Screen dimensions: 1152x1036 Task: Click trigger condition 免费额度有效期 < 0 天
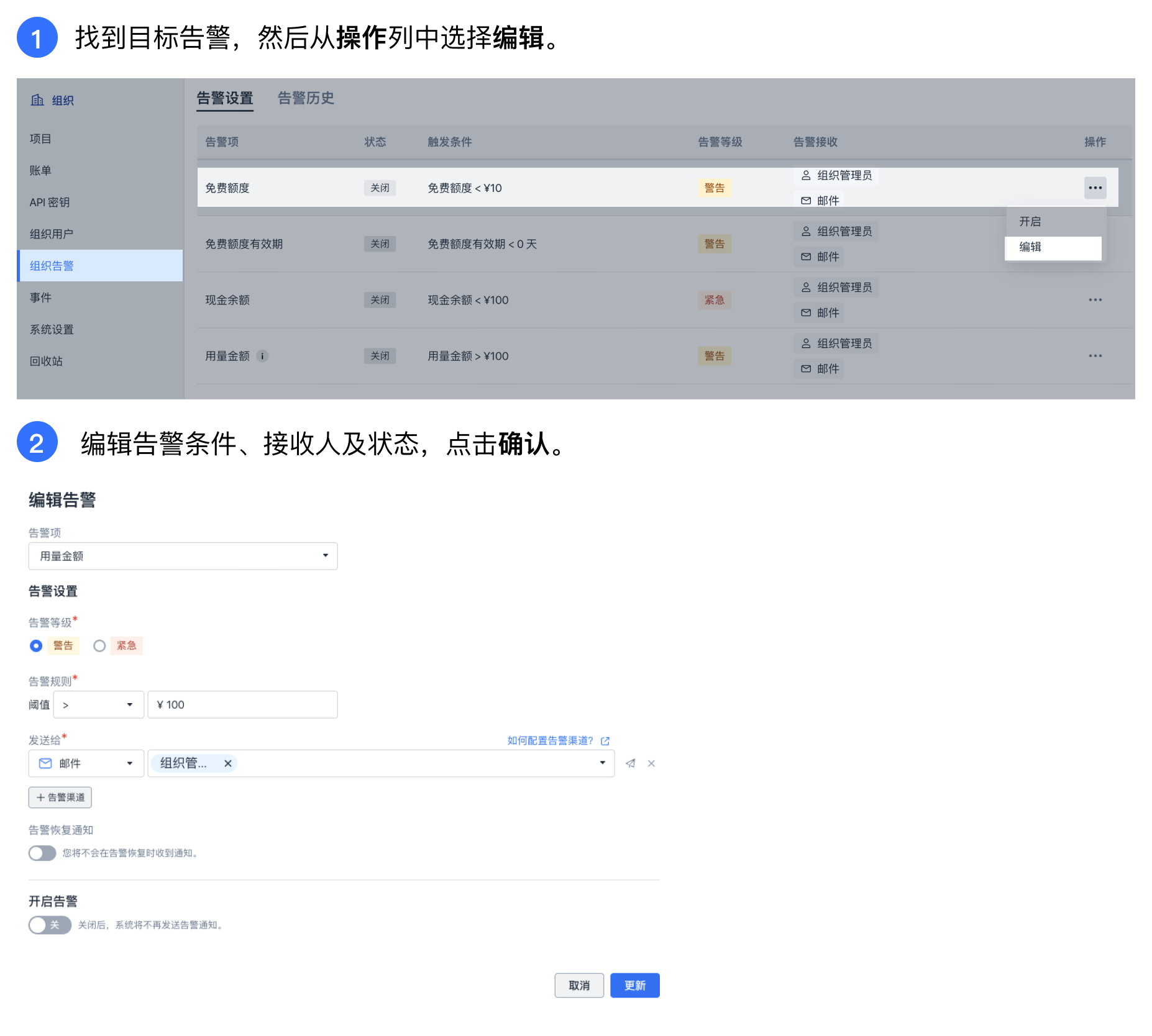click(482, 244)
